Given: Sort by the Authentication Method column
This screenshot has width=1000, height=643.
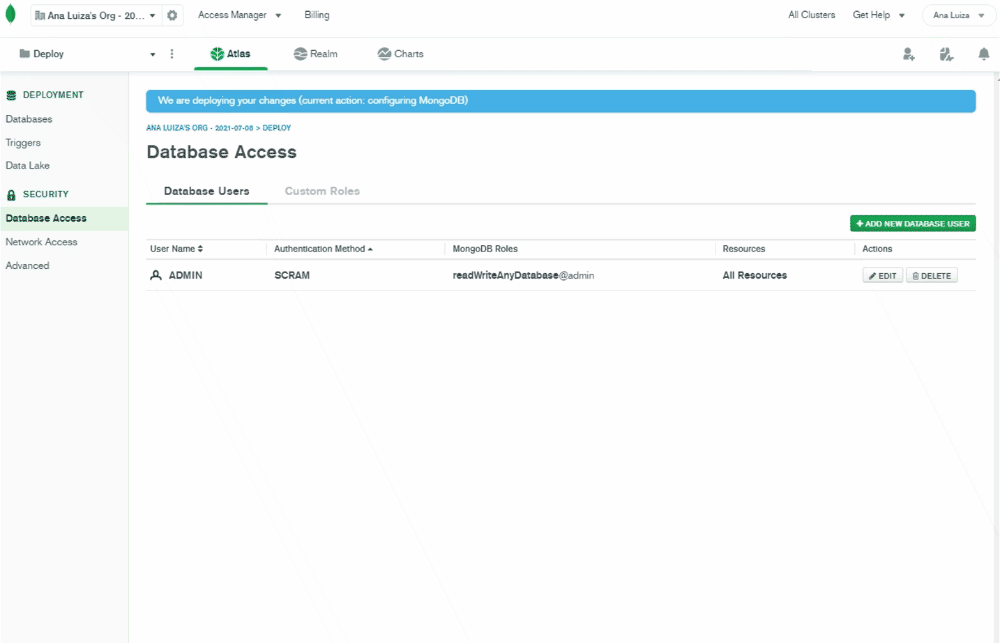Looking at the screenshot, I should click(x=323, y=249).
